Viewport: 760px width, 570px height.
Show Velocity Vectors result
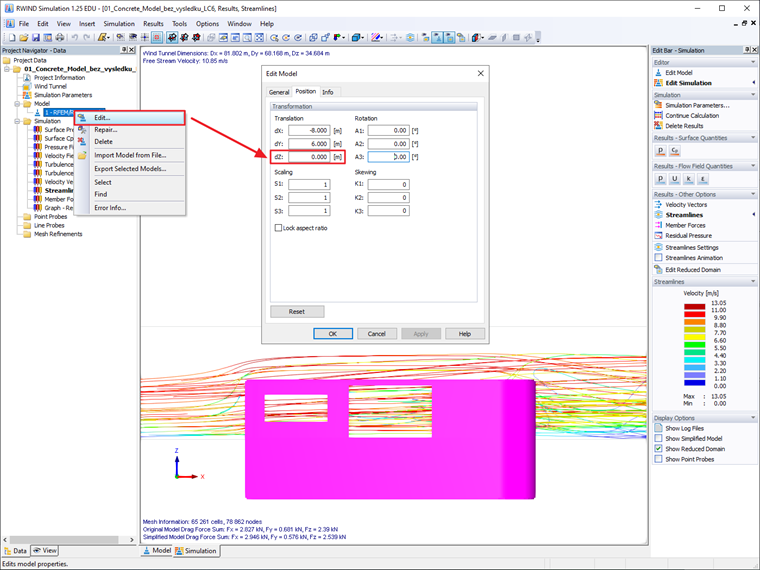click(686, 205)
